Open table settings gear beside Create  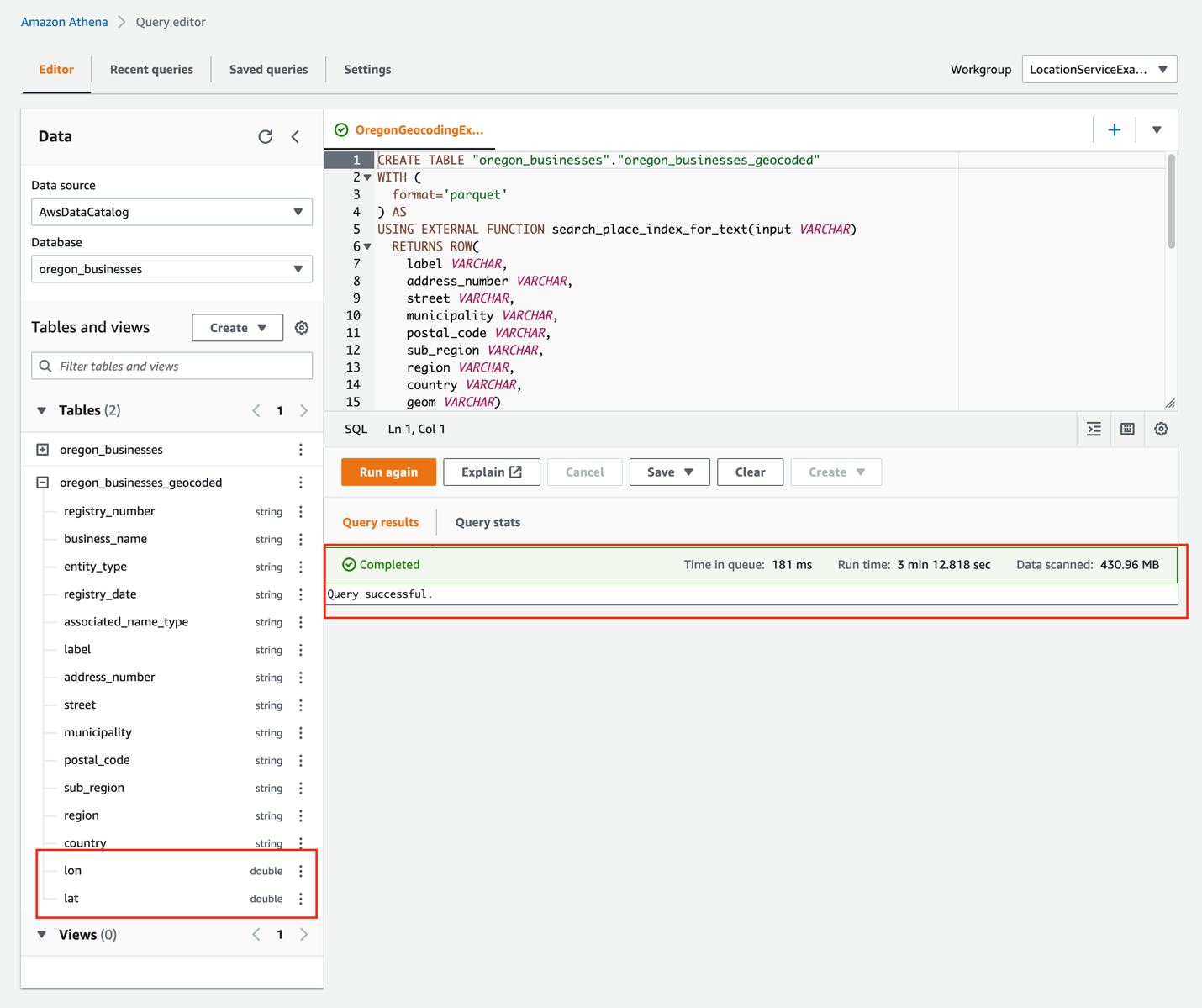(x=302, y=327)
